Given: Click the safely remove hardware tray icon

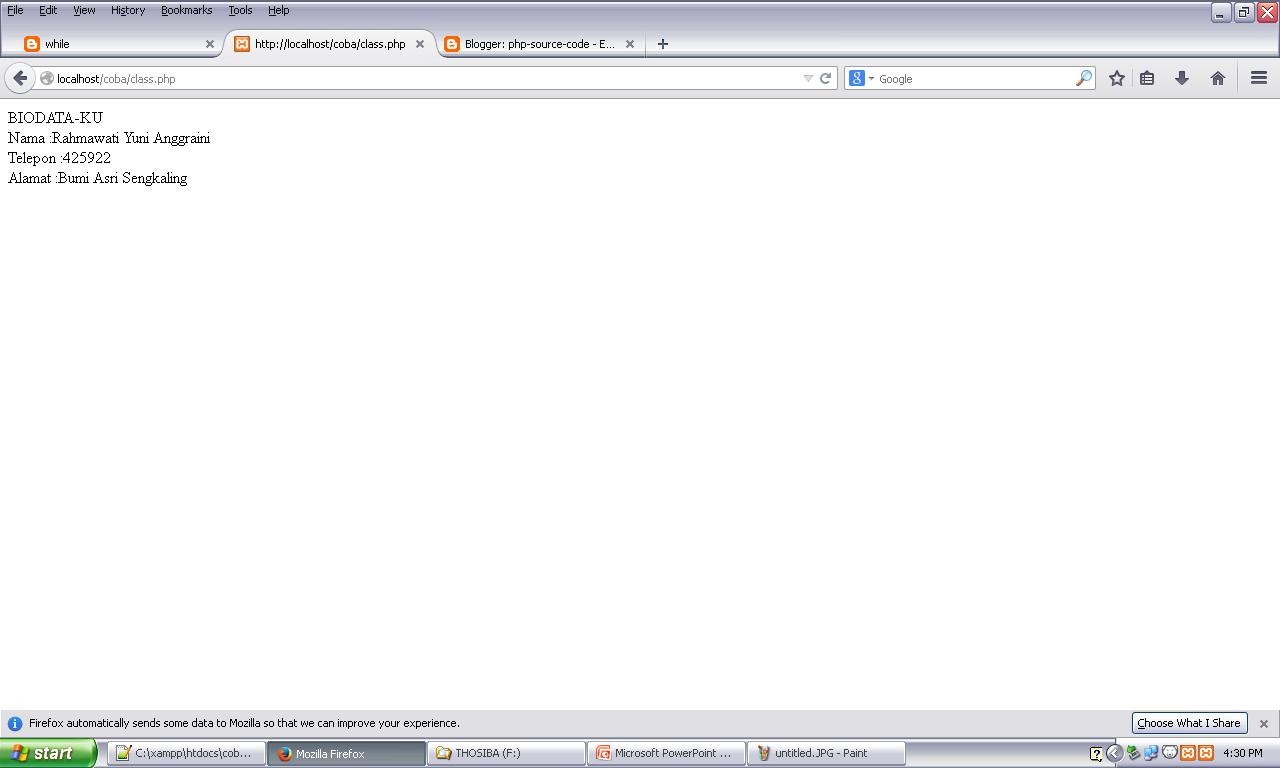Looking at the screenshot, I should click(1133, 753).
